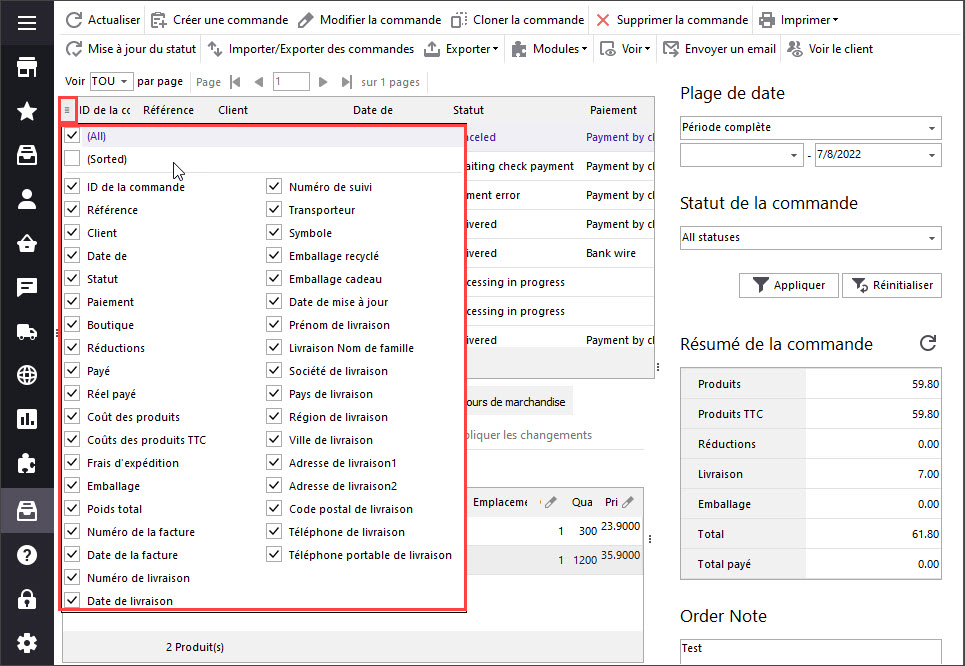Toggle the Poids total column checkbox

pyautogui.click(x=72, y=508)
